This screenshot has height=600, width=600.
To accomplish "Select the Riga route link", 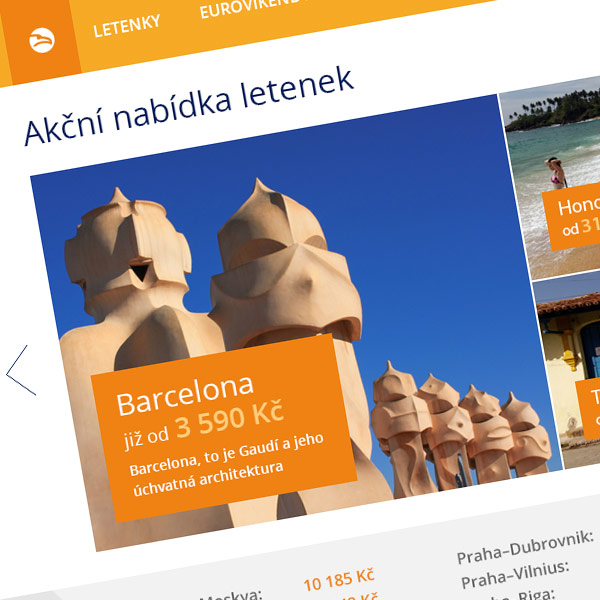I will [536, 595].
